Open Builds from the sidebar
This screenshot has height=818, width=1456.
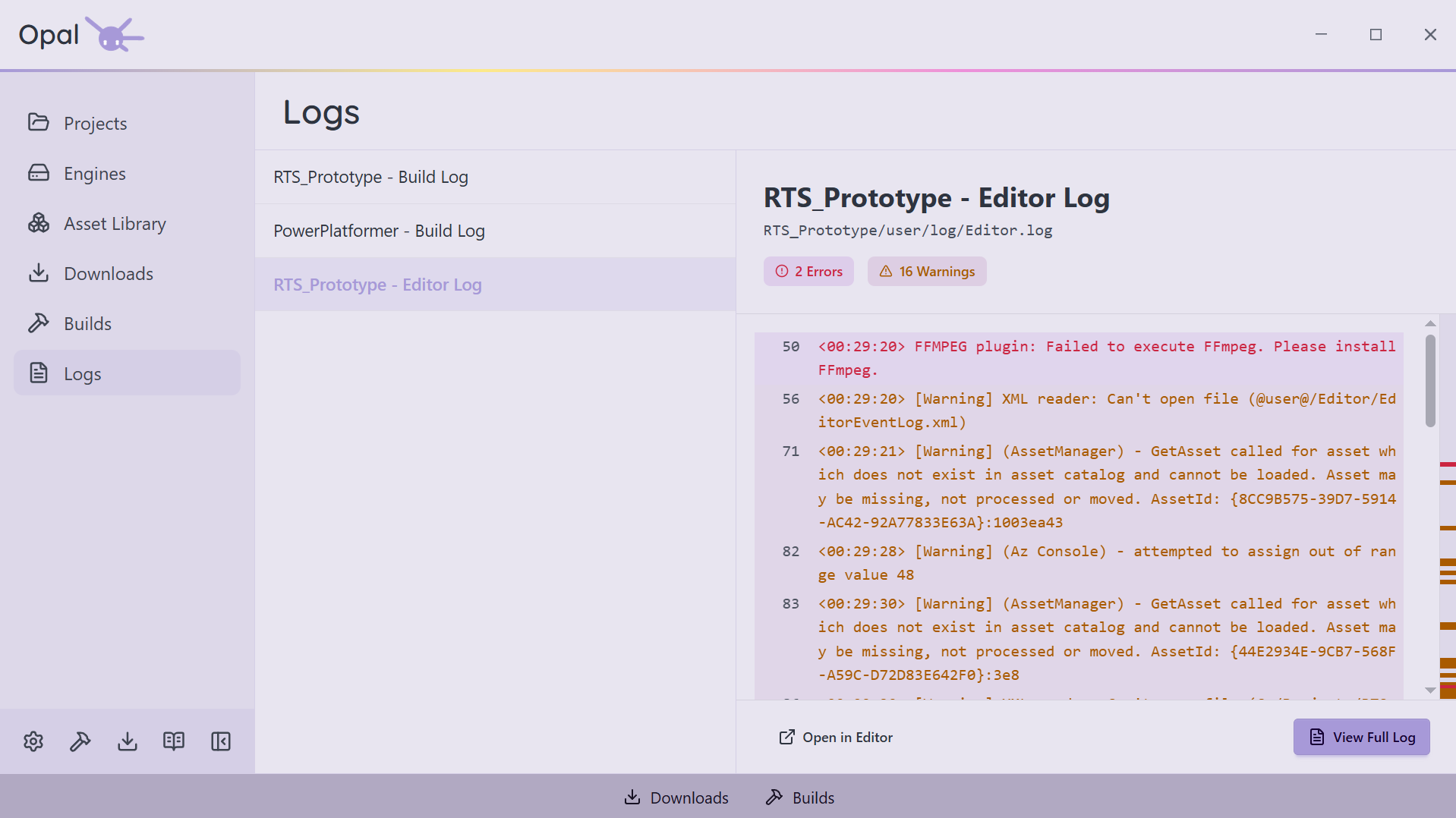(127, 323)
